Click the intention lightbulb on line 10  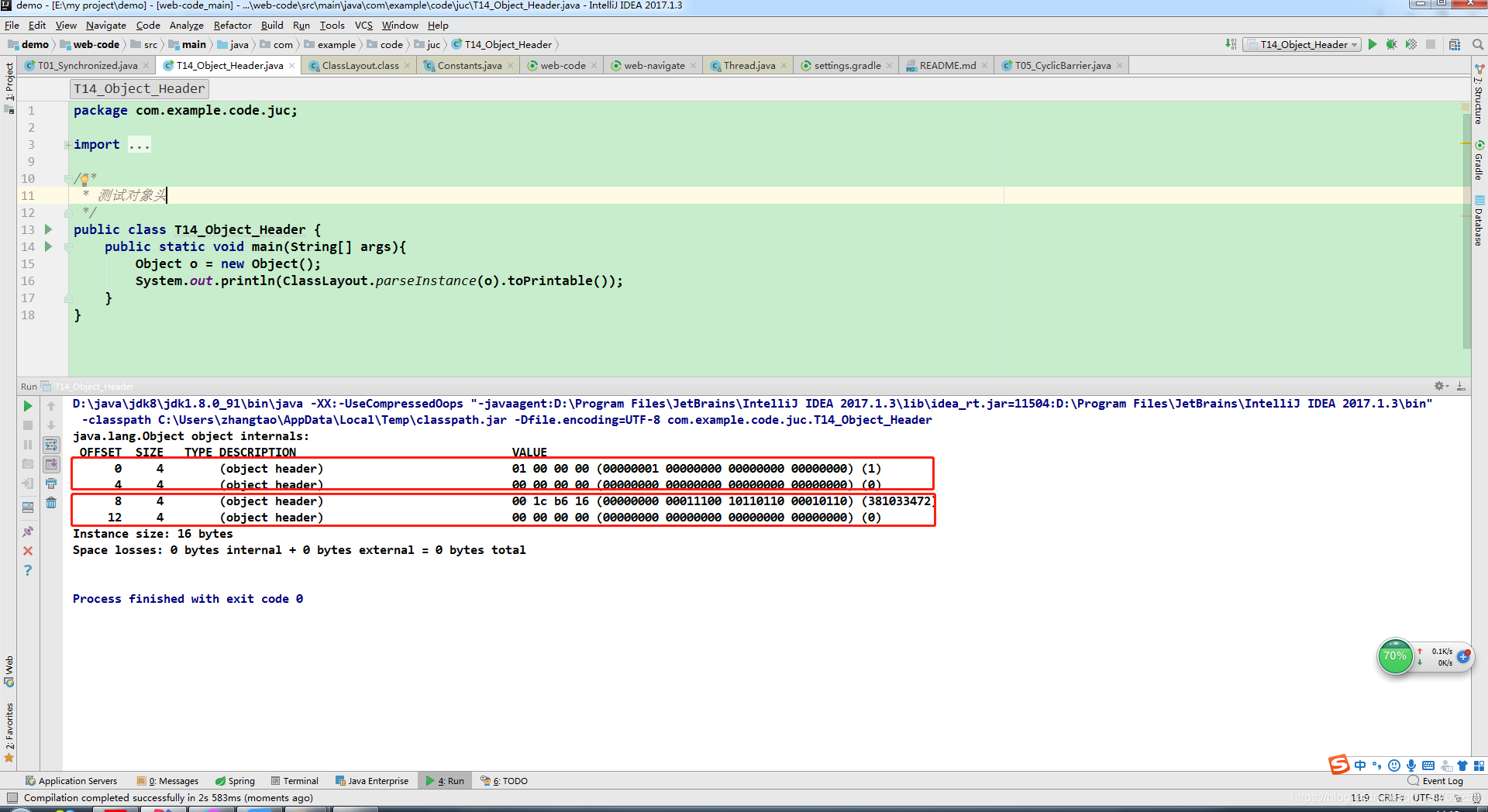84,179
